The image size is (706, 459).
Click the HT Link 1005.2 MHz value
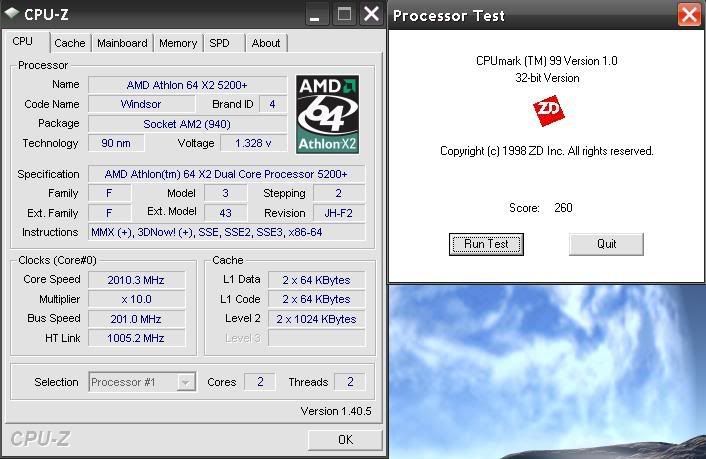(x=136, y=338)
